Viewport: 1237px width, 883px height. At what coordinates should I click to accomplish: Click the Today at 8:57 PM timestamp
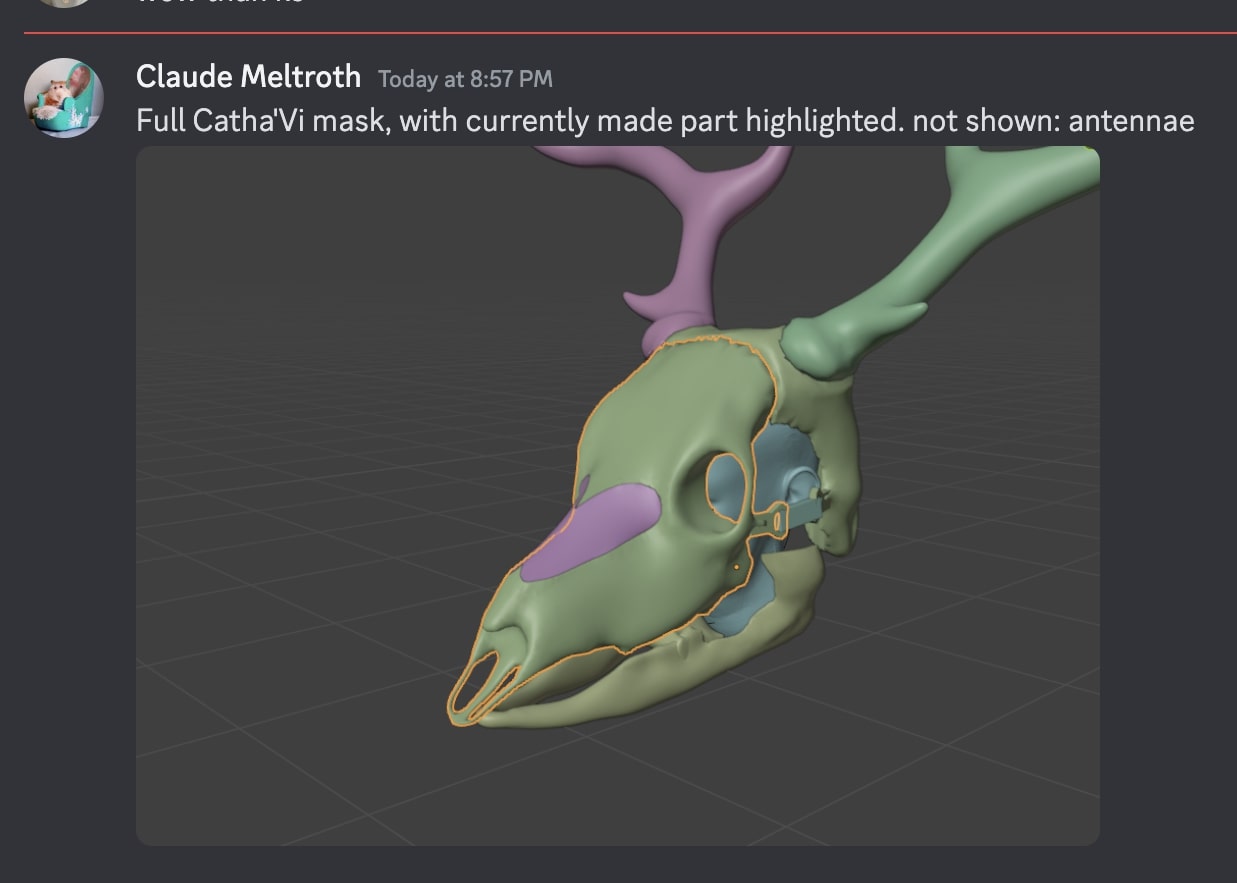[465, 79]
